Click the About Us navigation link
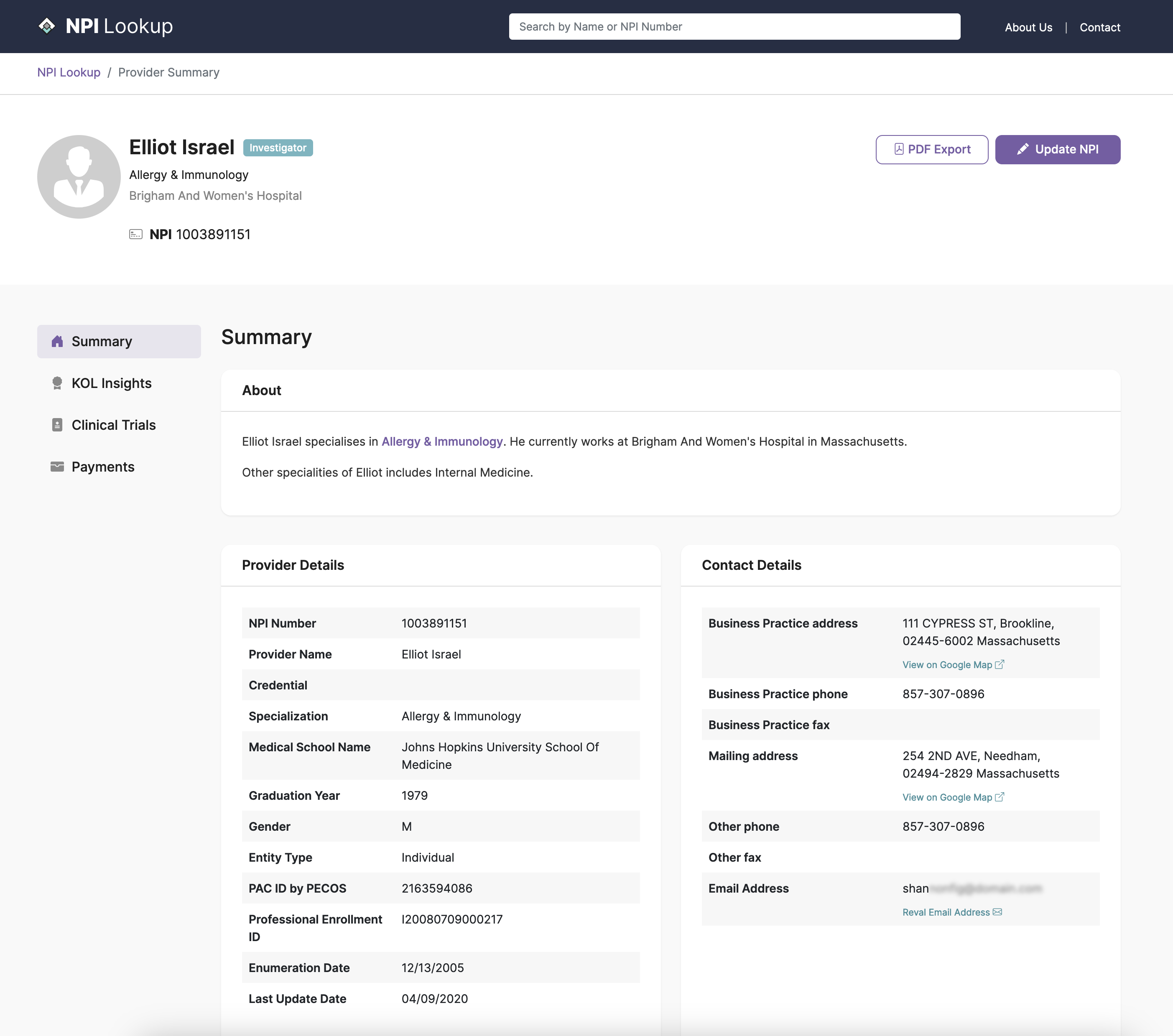The height and width of the screenshot is (1036, 1173). tap(1028, 27)
